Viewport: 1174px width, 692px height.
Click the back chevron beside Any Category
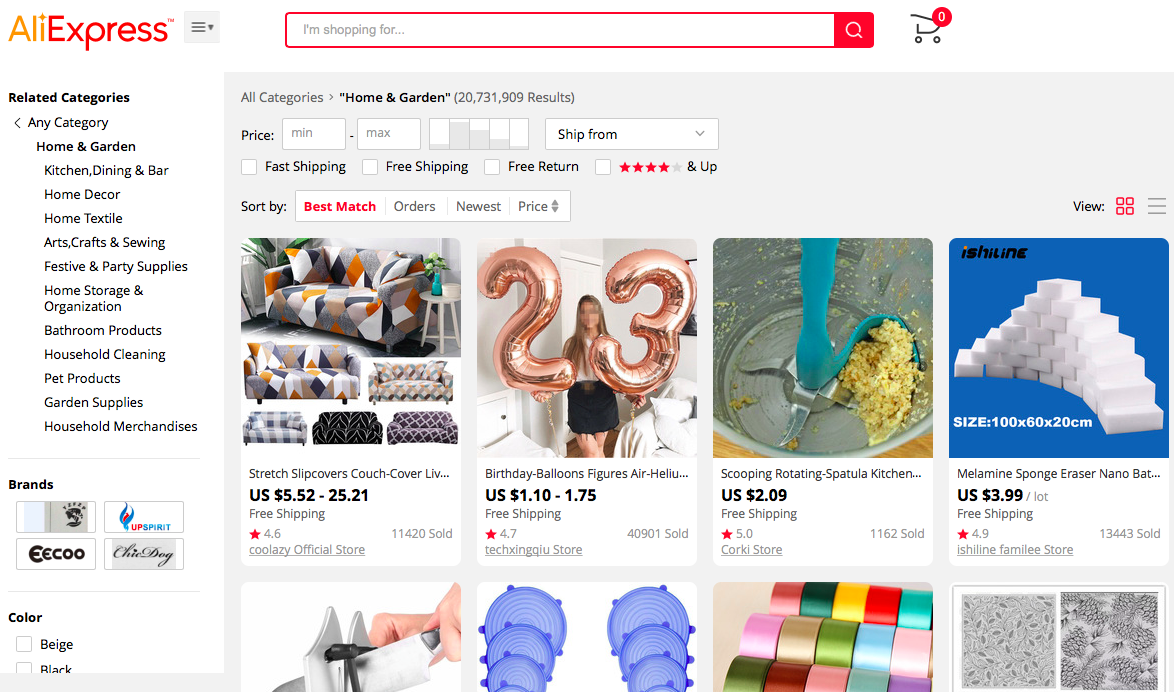[16, 123]
